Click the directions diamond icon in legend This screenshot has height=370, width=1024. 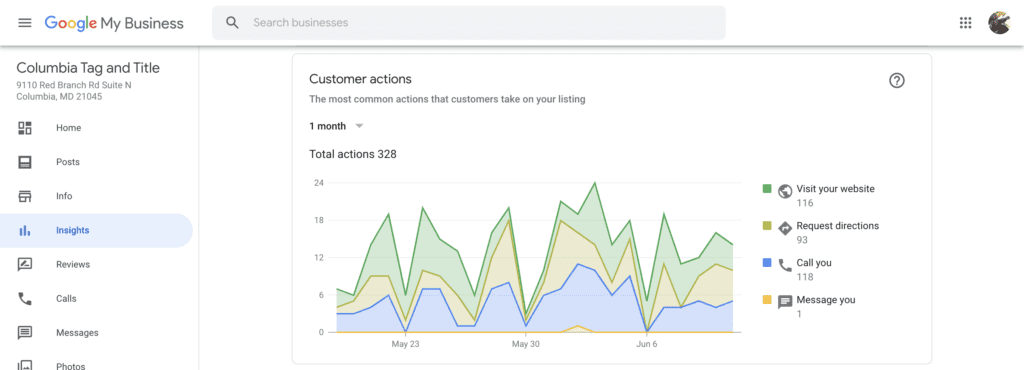786,228
